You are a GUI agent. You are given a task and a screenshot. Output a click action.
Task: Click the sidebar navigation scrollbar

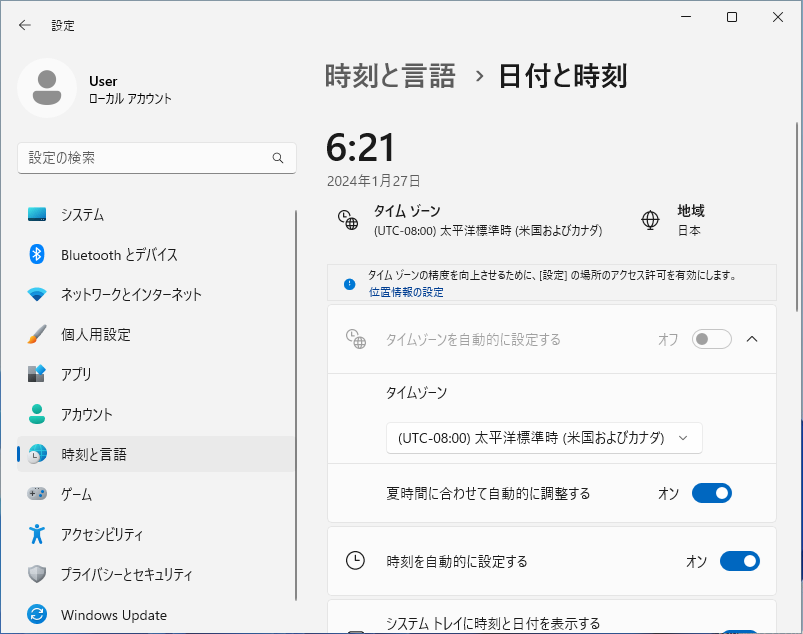(296, 405)
